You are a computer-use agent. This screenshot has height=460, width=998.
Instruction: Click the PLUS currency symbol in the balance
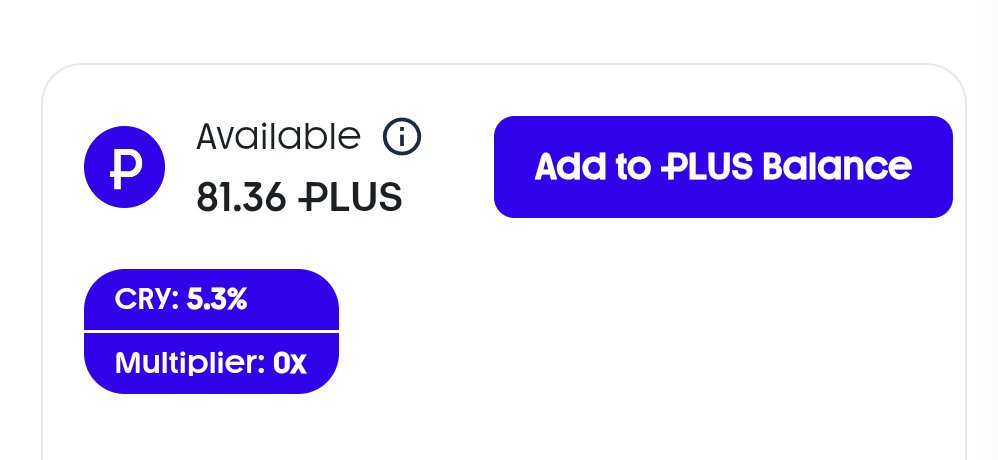coord(350,197)
